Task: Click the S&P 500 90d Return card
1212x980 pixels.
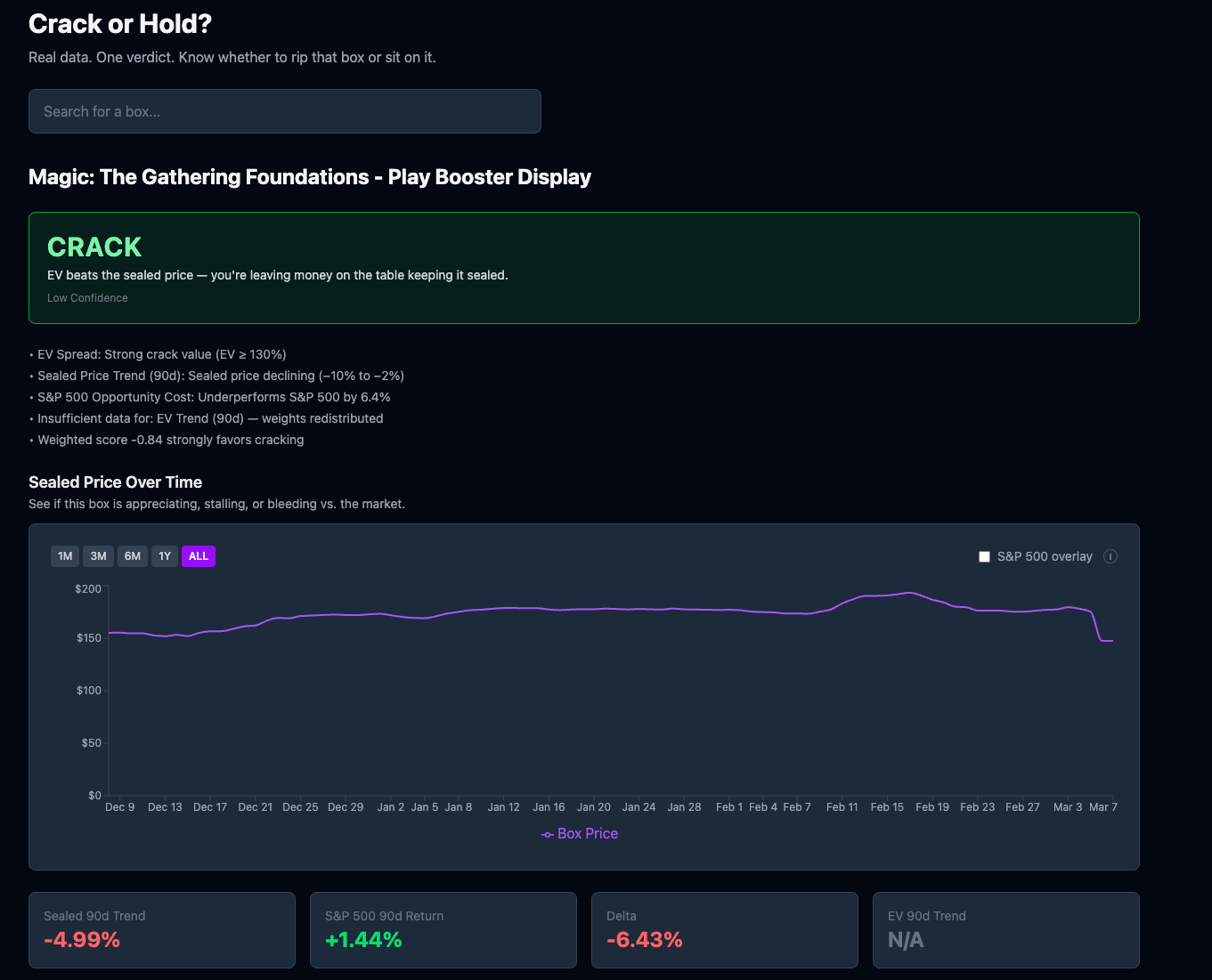Action: pos(443,929)
